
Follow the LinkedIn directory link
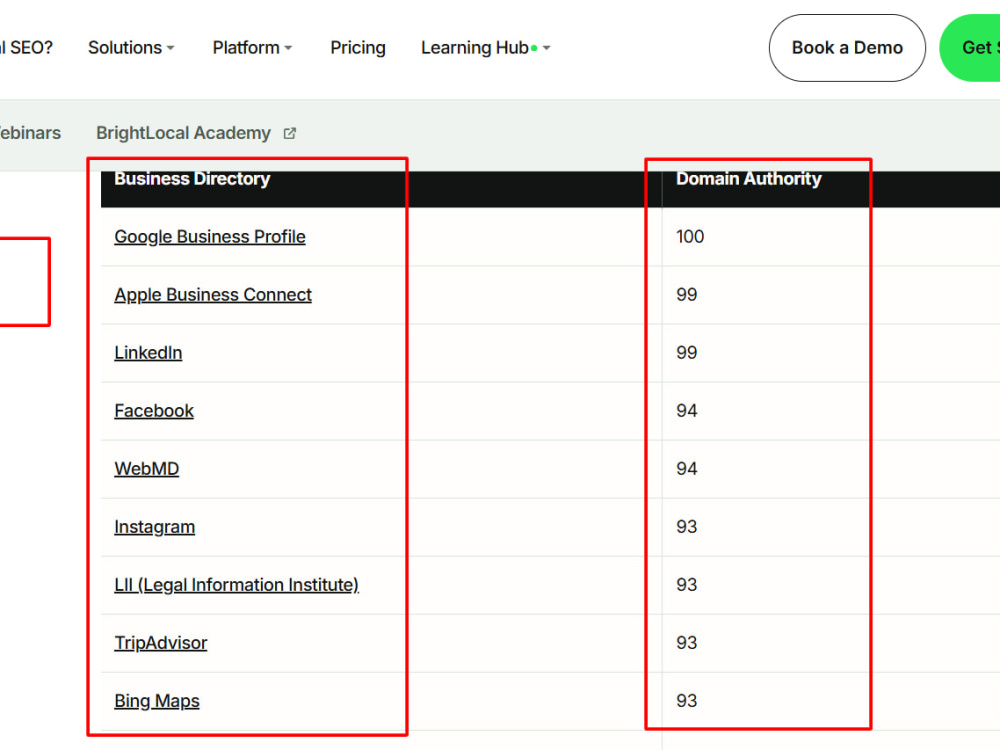point(148,353)
